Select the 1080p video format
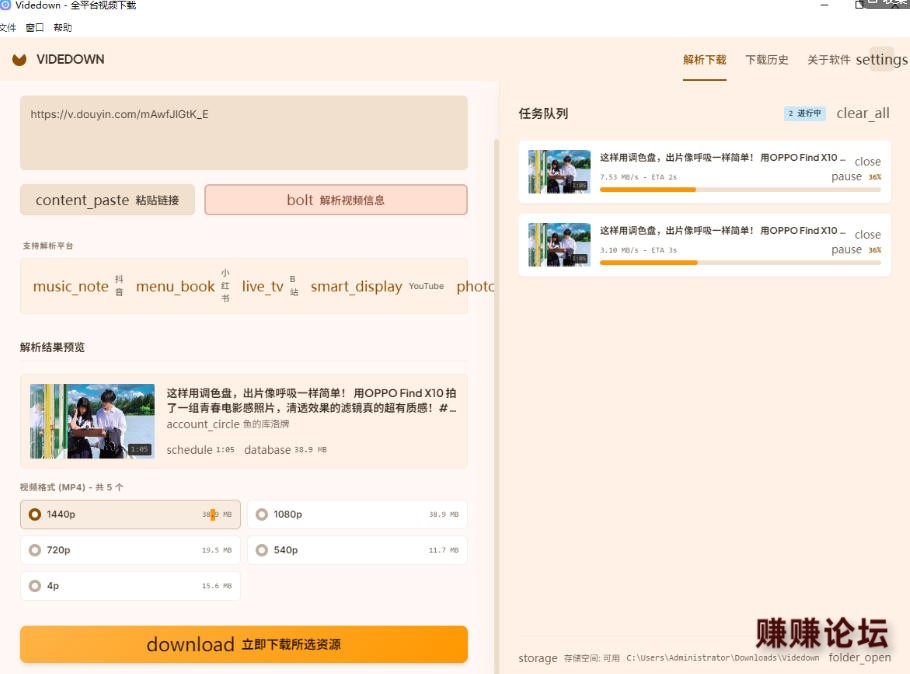This screenshot has width=910, height=674. (x=357, y=514)
